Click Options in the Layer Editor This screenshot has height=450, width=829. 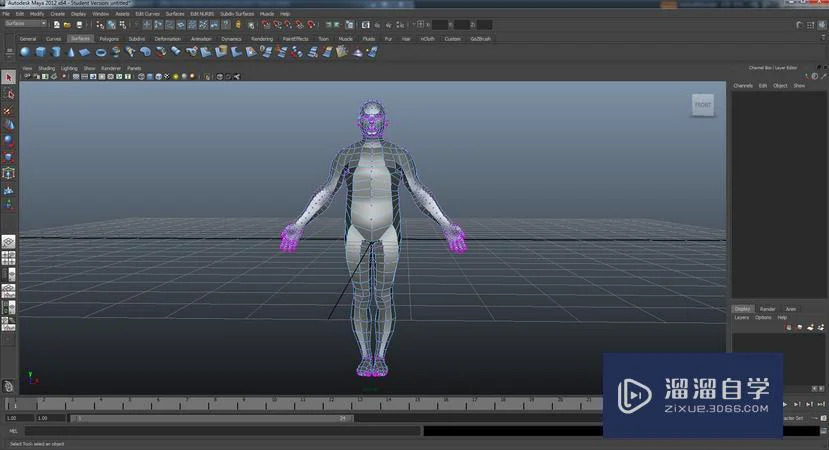762,317
